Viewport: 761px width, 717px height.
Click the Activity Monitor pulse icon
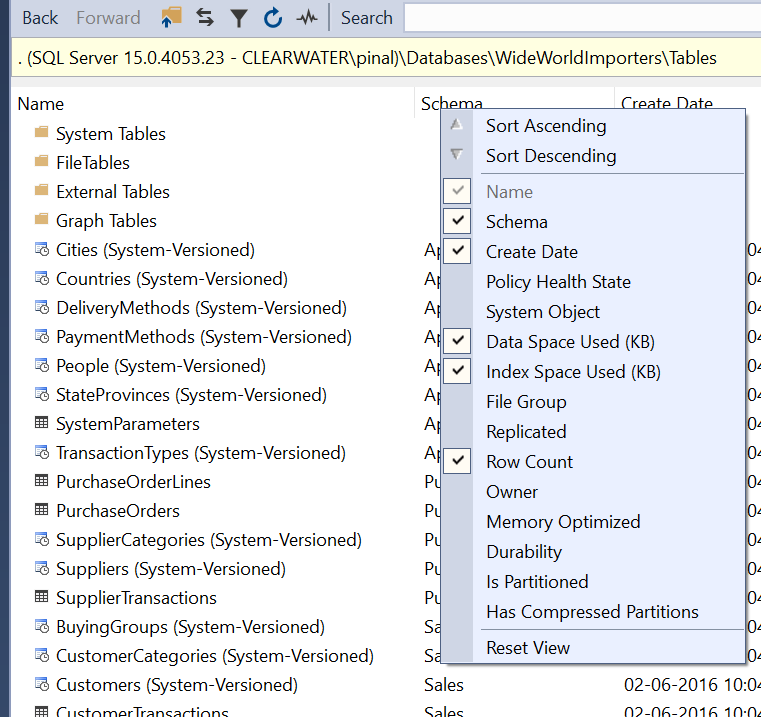[307, 18]
